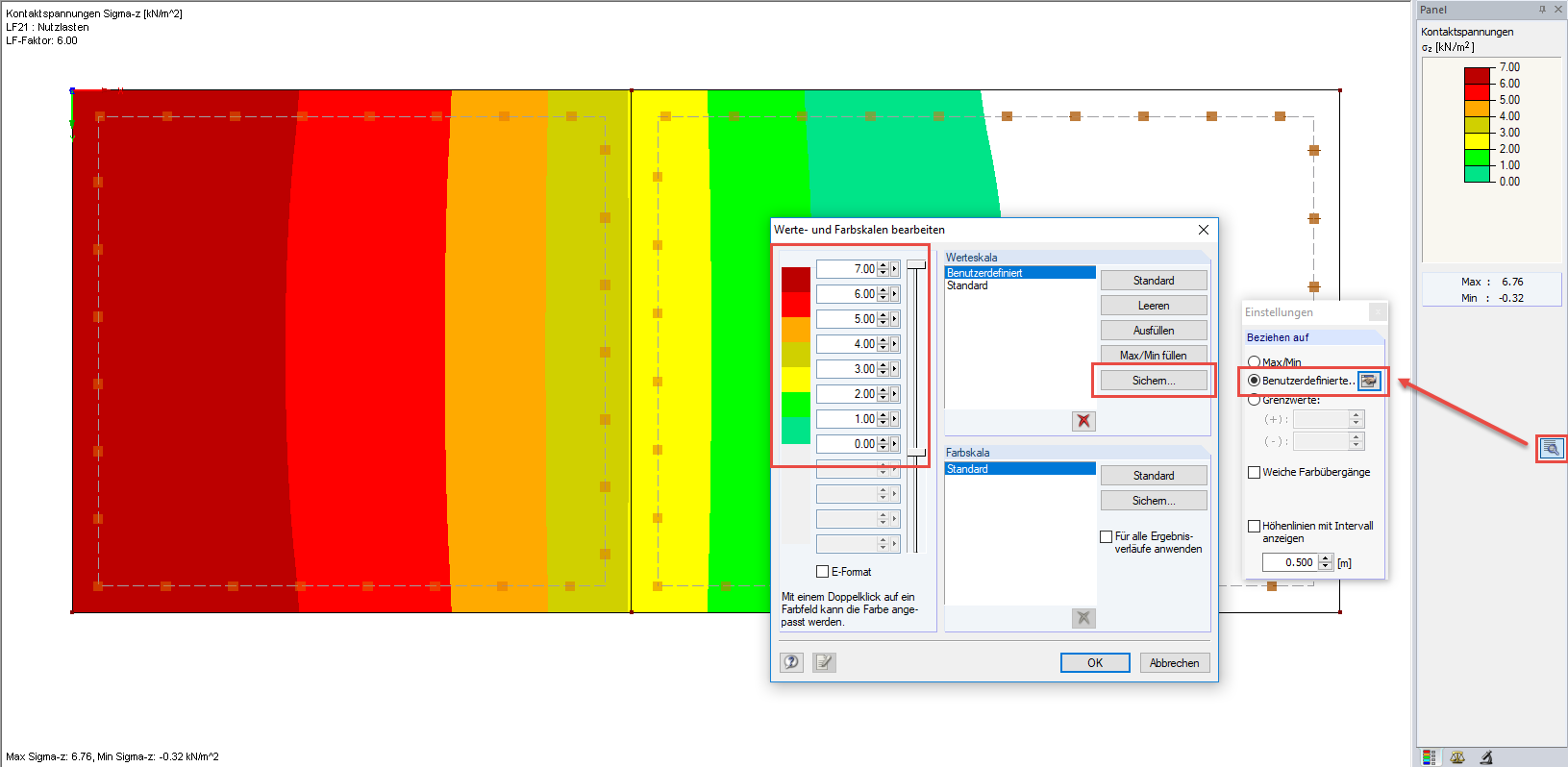Select the Benutzerdefinierte radio option
Viewport: 1568px width, 767px height.
[1254, 381]
